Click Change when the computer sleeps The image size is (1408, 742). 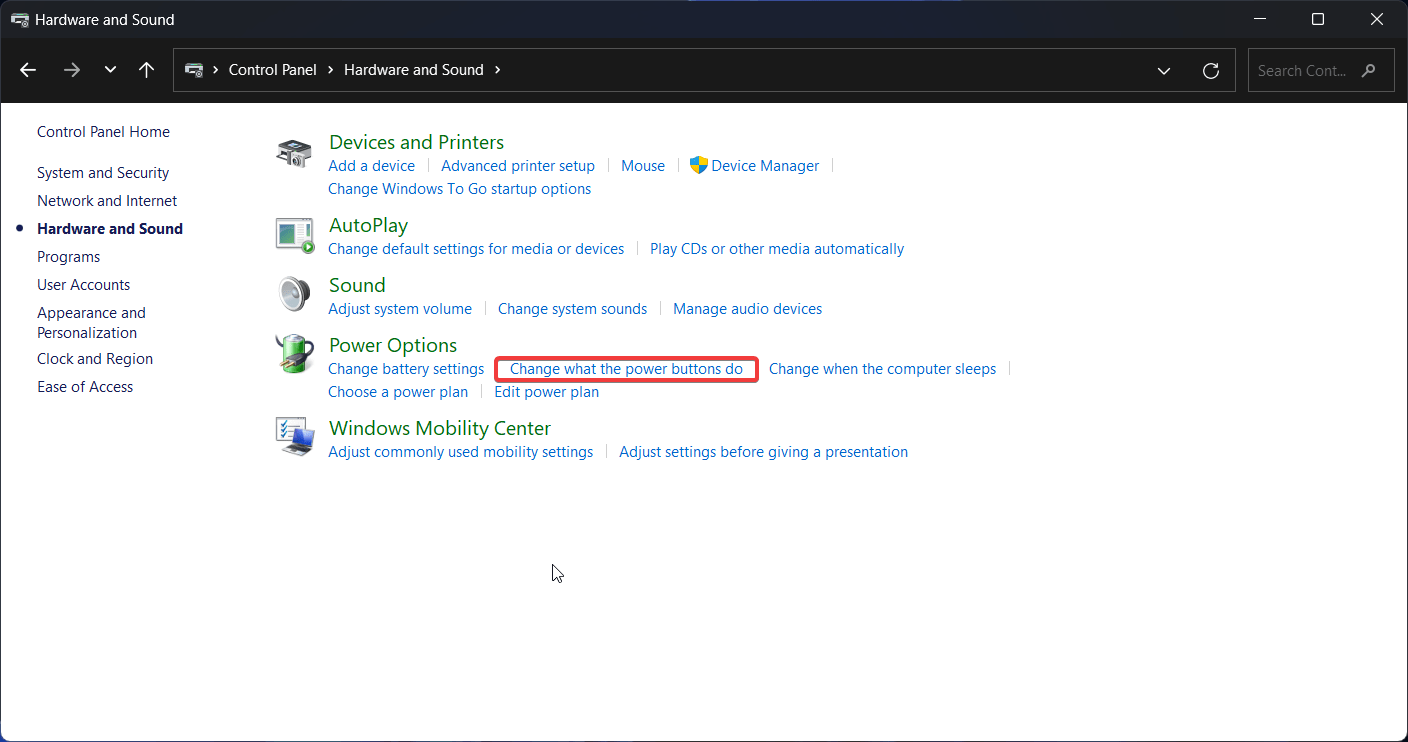[x=882, y=369]
